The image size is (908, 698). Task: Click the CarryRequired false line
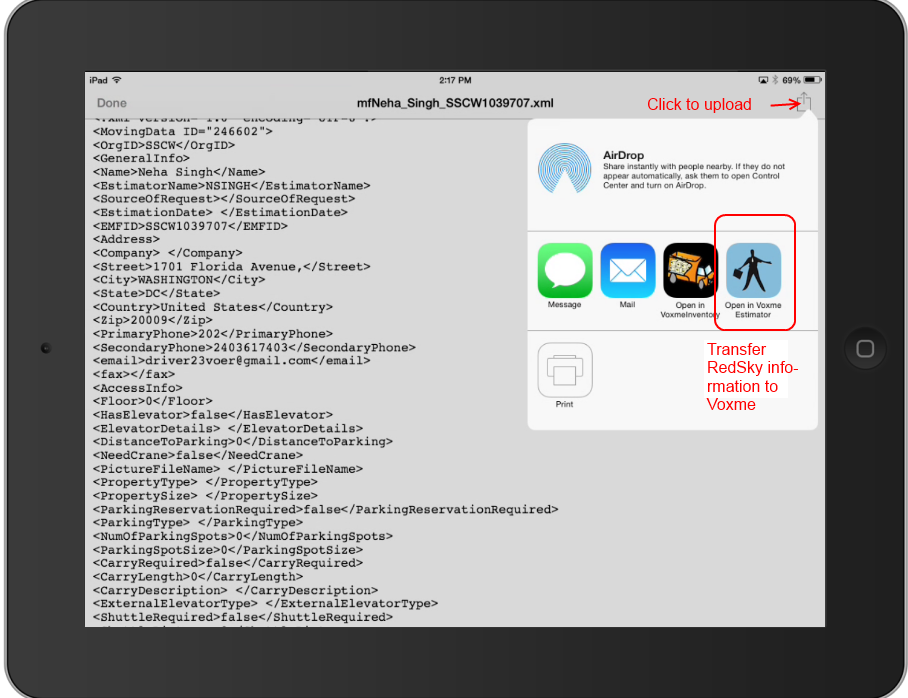click(228, 563)
